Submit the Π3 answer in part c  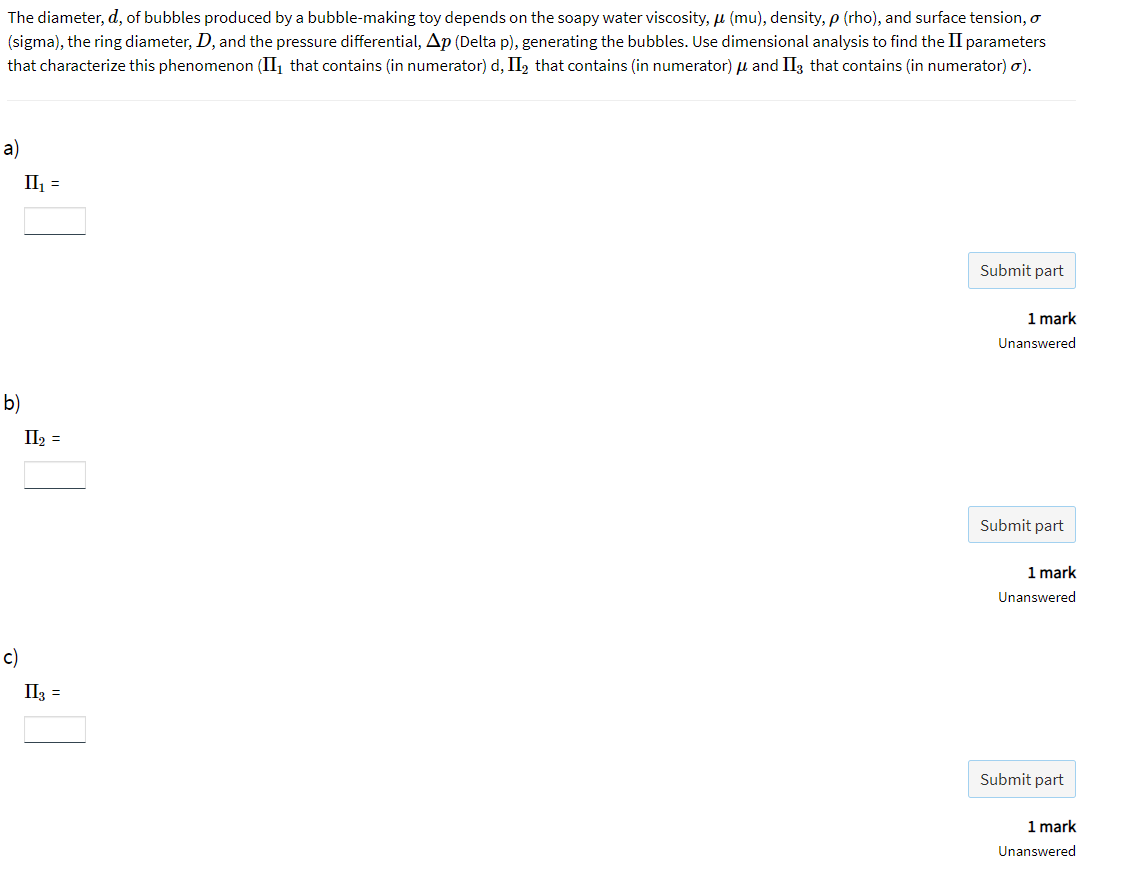(x=1021, y=779)
